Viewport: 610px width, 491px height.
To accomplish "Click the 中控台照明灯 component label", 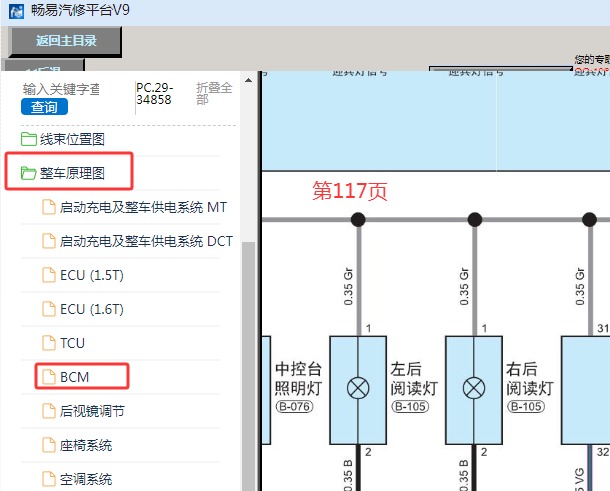I will pos(298,379).
